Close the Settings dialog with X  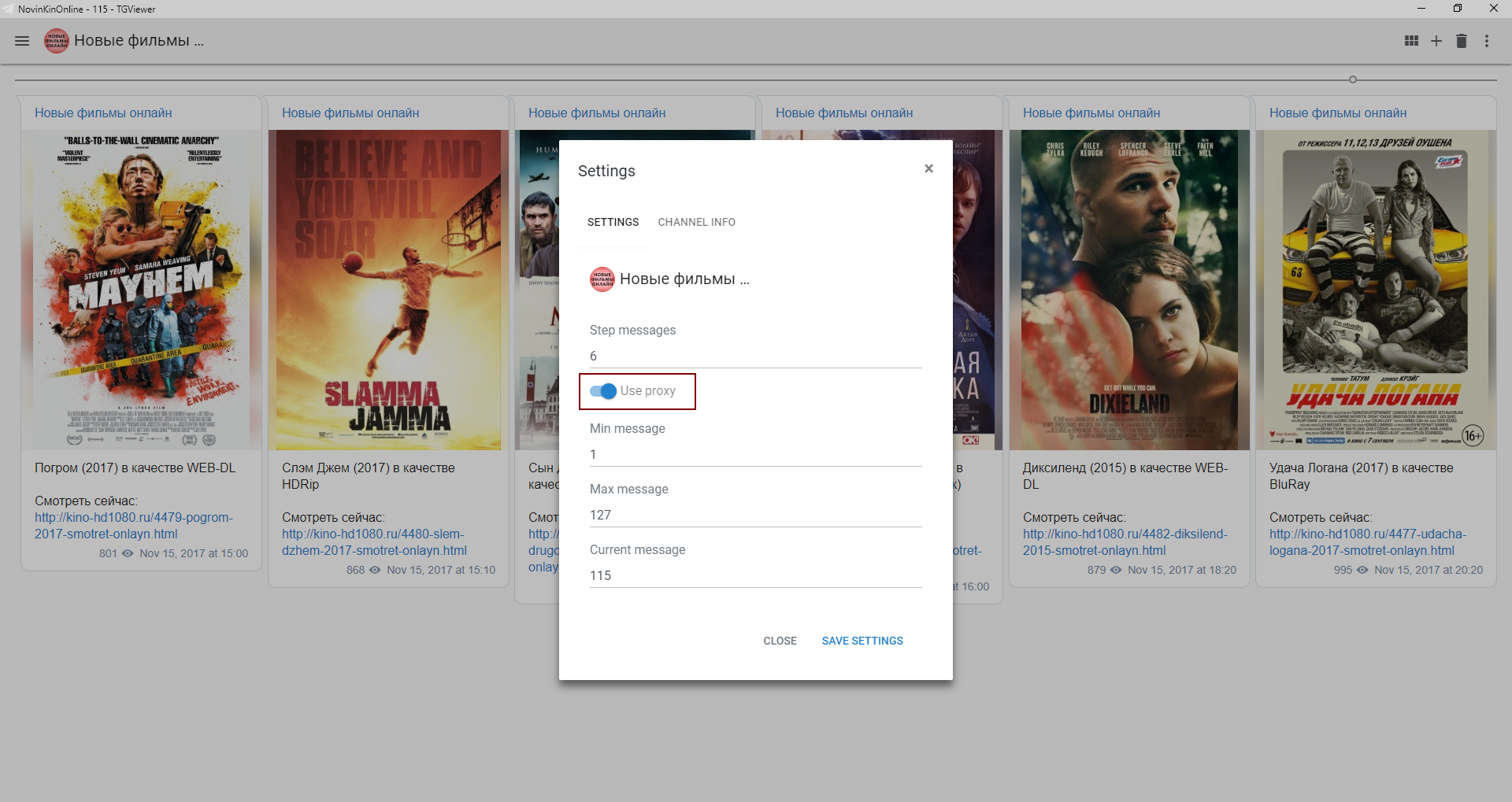(x=928, y=168)
